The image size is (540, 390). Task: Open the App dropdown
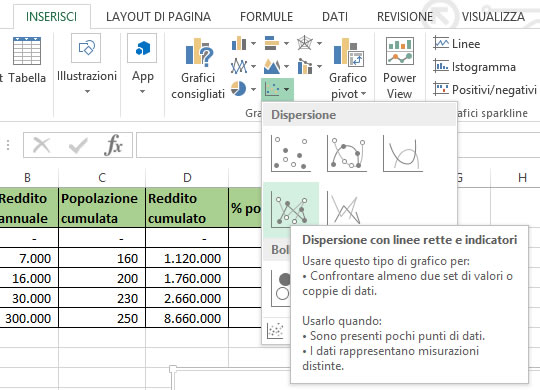(142, 65)
